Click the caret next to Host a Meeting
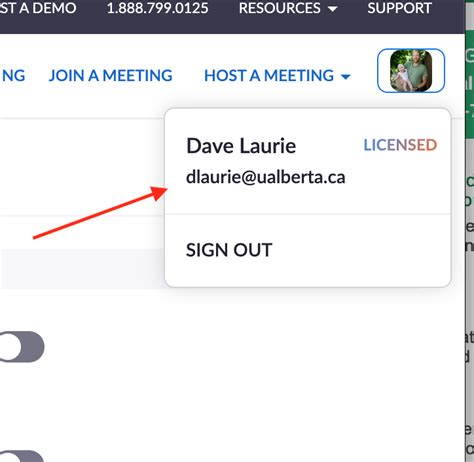The height and width of the screenshot is (462, 474). (346, 77)
